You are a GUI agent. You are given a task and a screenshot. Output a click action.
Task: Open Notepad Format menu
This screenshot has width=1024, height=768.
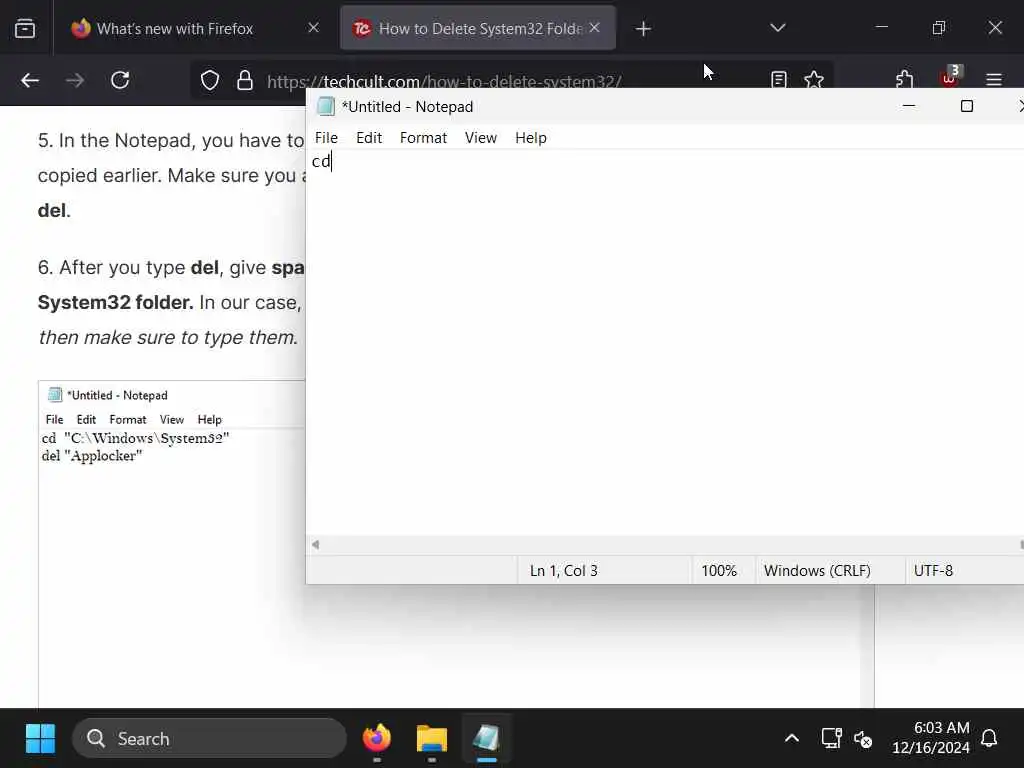pyautogui.click(x=423, y=138)
